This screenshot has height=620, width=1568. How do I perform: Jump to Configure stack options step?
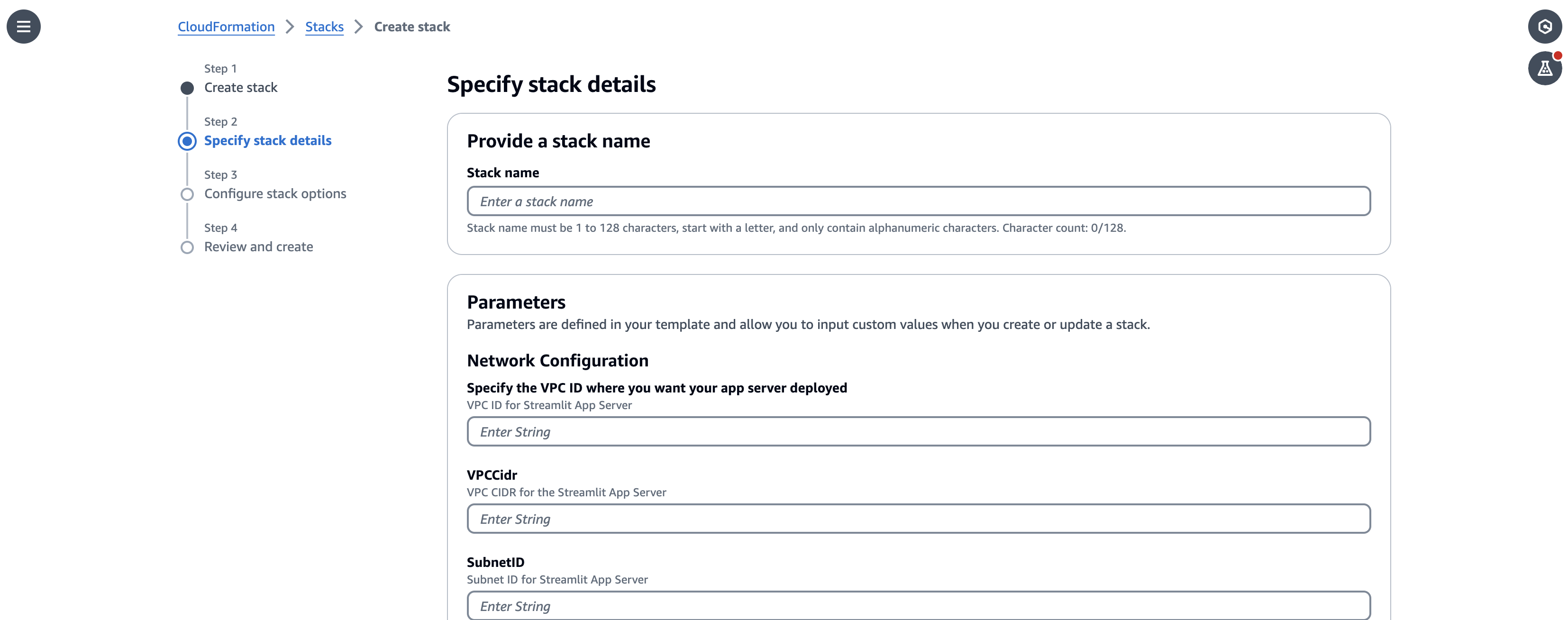click(274, 193)
